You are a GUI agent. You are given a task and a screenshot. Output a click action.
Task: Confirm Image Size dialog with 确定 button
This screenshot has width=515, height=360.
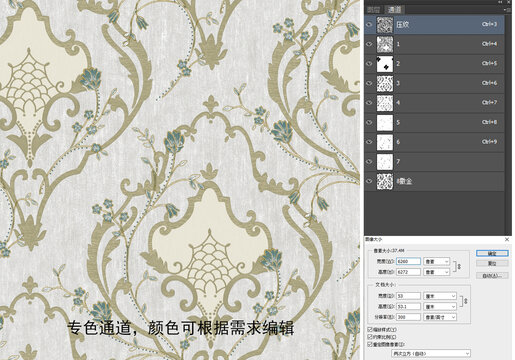(492, 254)
